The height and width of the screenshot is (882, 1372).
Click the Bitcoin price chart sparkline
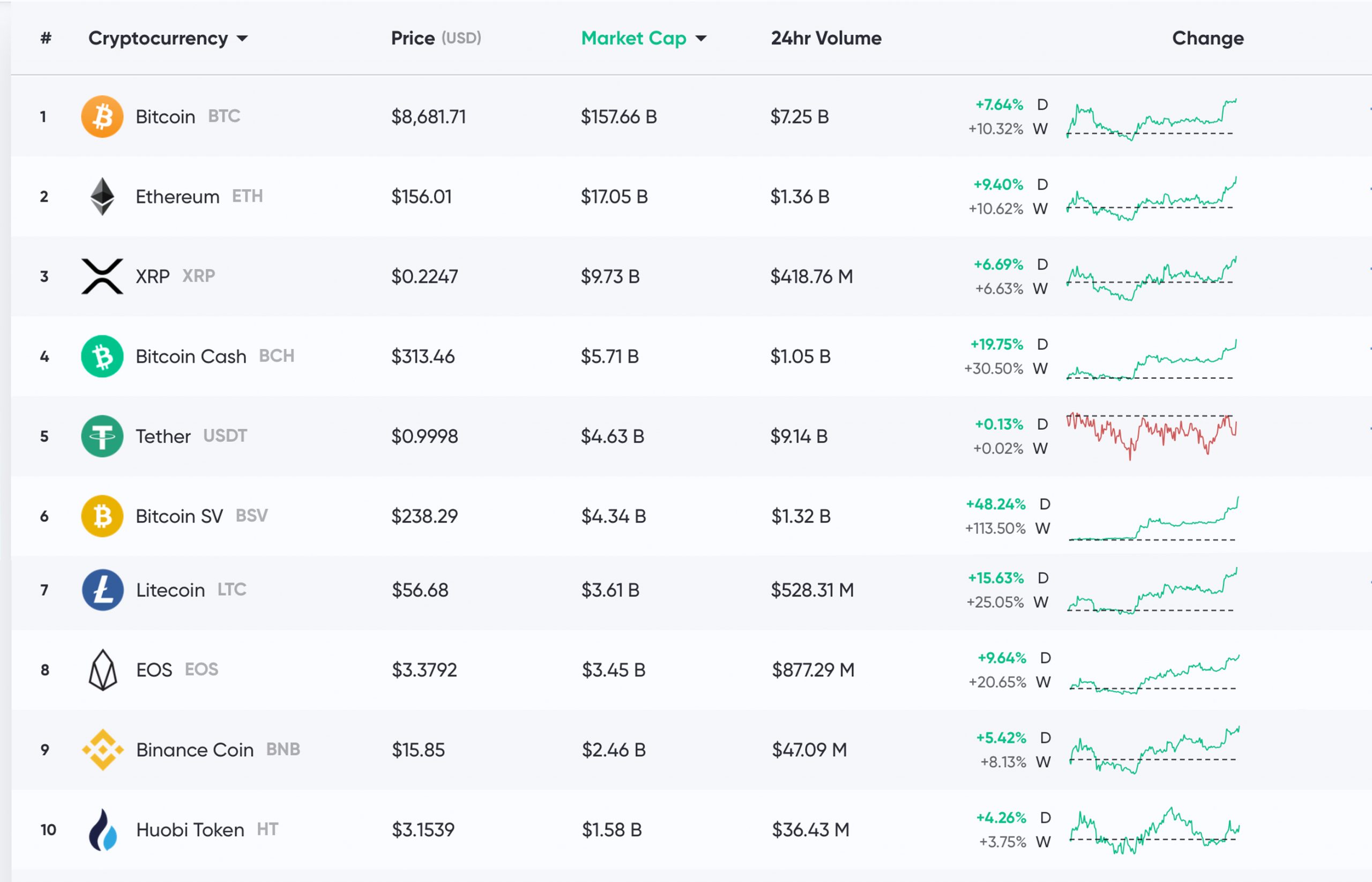[x=1151, y=119]
